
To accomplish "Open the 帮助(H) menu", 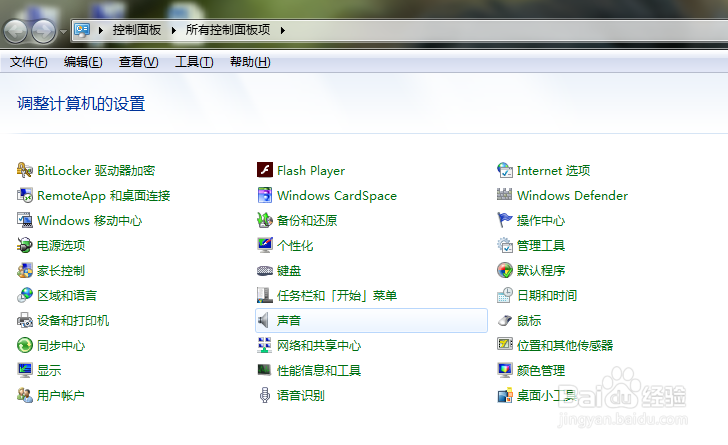I will point(250,62).
